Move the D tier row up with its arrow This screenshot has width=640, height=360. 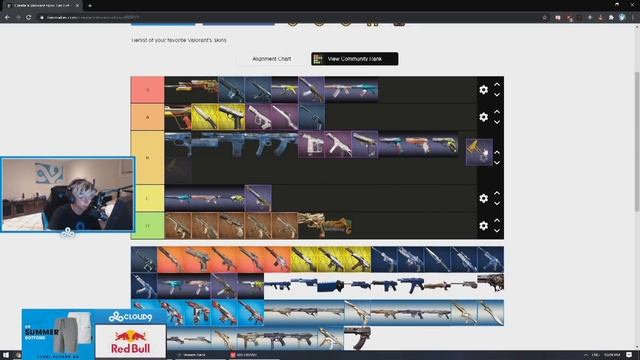pyautogui.click(x=497, y=220)
